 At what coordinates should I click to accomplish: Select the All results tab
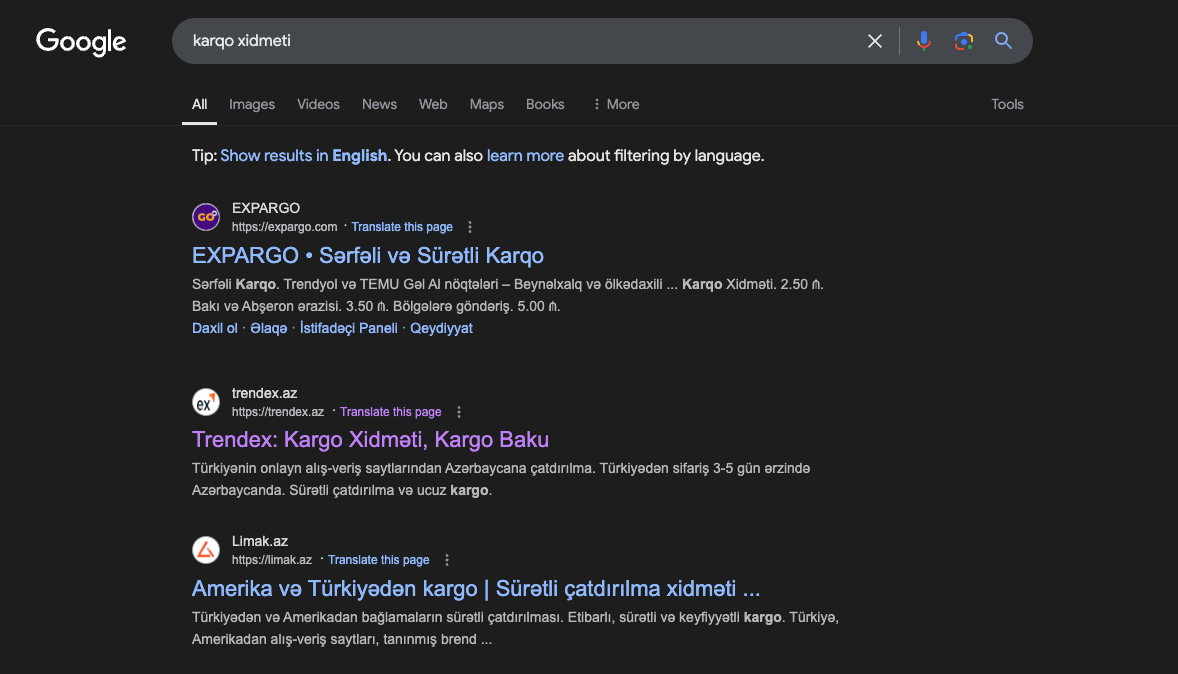tap(199, 104)
